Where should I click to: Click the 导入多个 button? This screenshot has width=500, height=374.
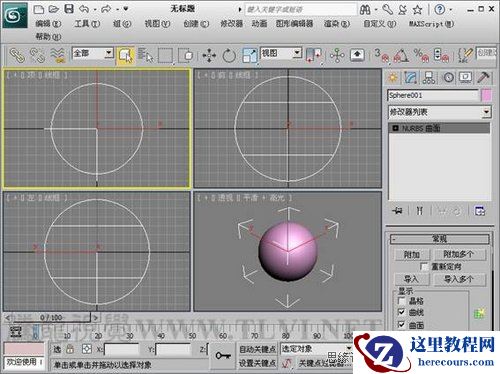(460, 279)
